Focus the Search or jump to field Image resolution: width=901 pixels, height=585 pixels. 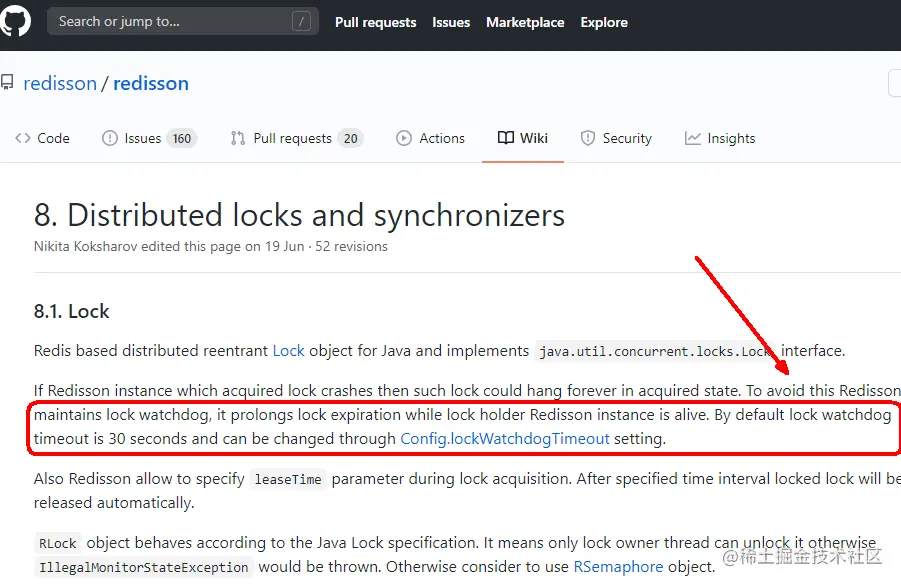tap(183, 22)
